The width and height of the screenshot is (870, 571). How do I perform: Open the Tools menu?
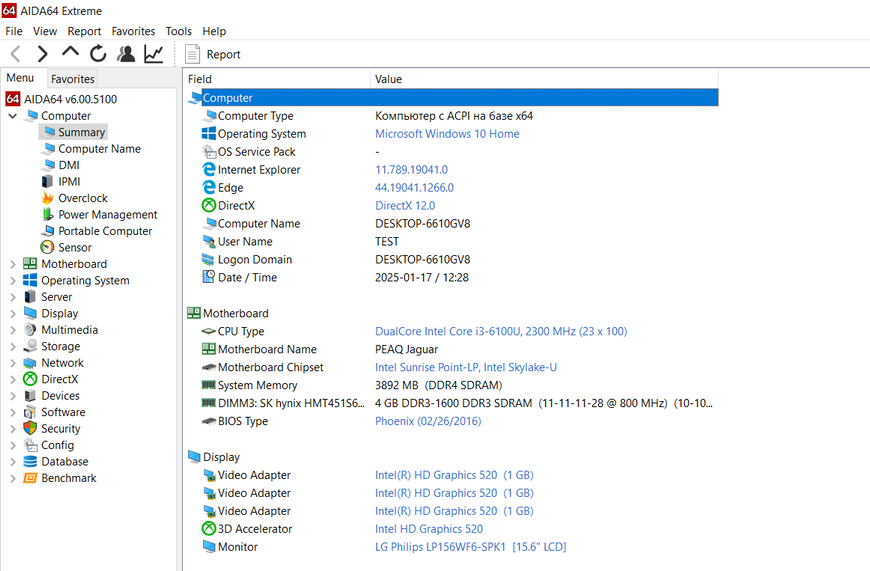coord(179,31)
